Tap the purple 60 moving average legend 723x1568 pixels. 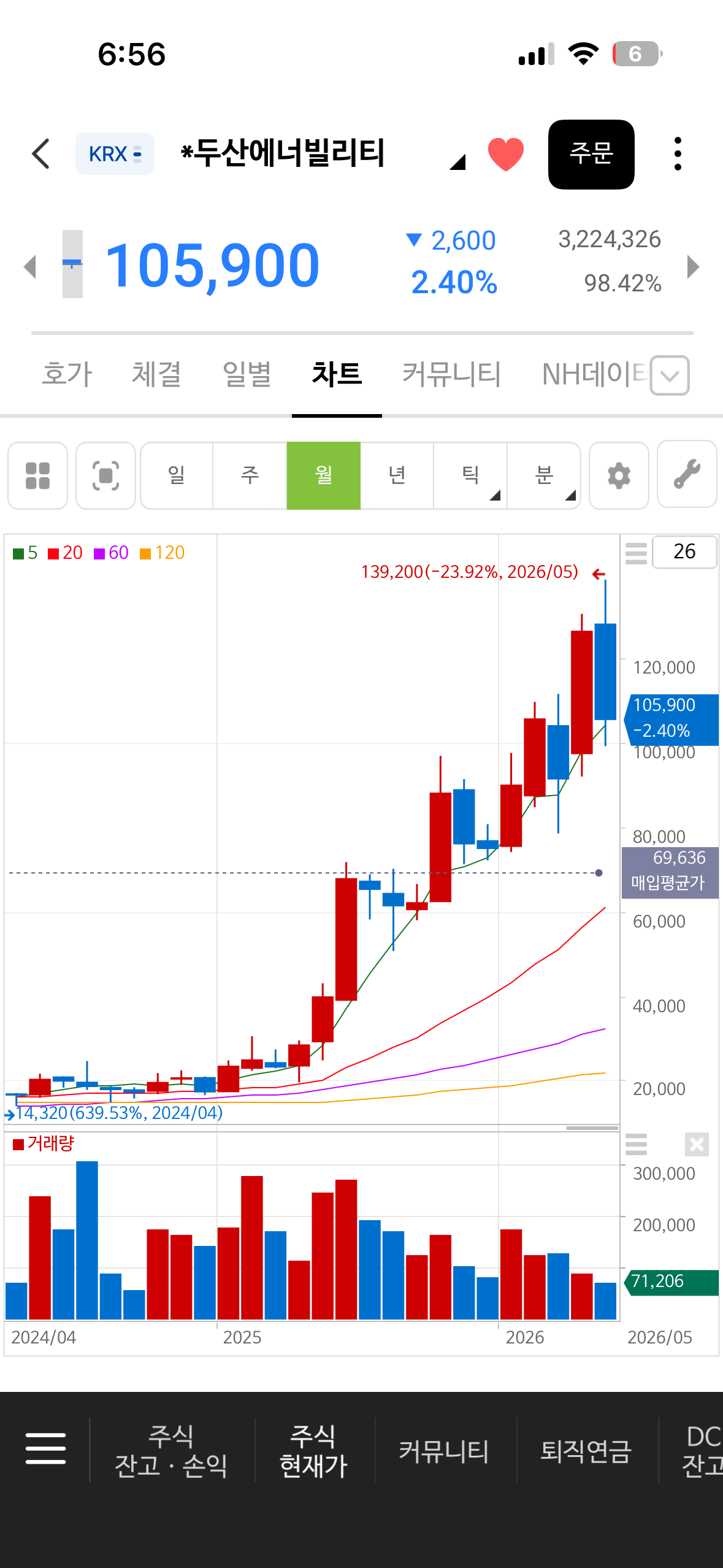click(111, 553)
